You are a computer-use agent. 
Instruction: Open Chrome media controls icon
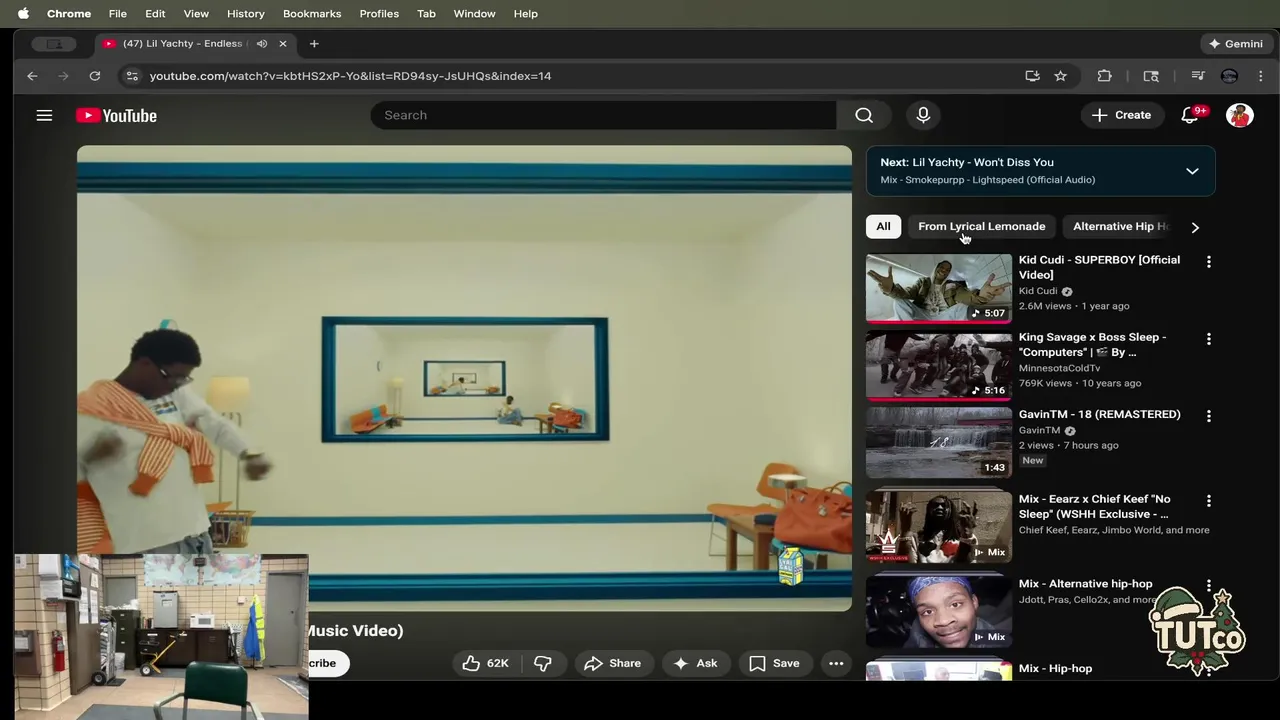1197,76
